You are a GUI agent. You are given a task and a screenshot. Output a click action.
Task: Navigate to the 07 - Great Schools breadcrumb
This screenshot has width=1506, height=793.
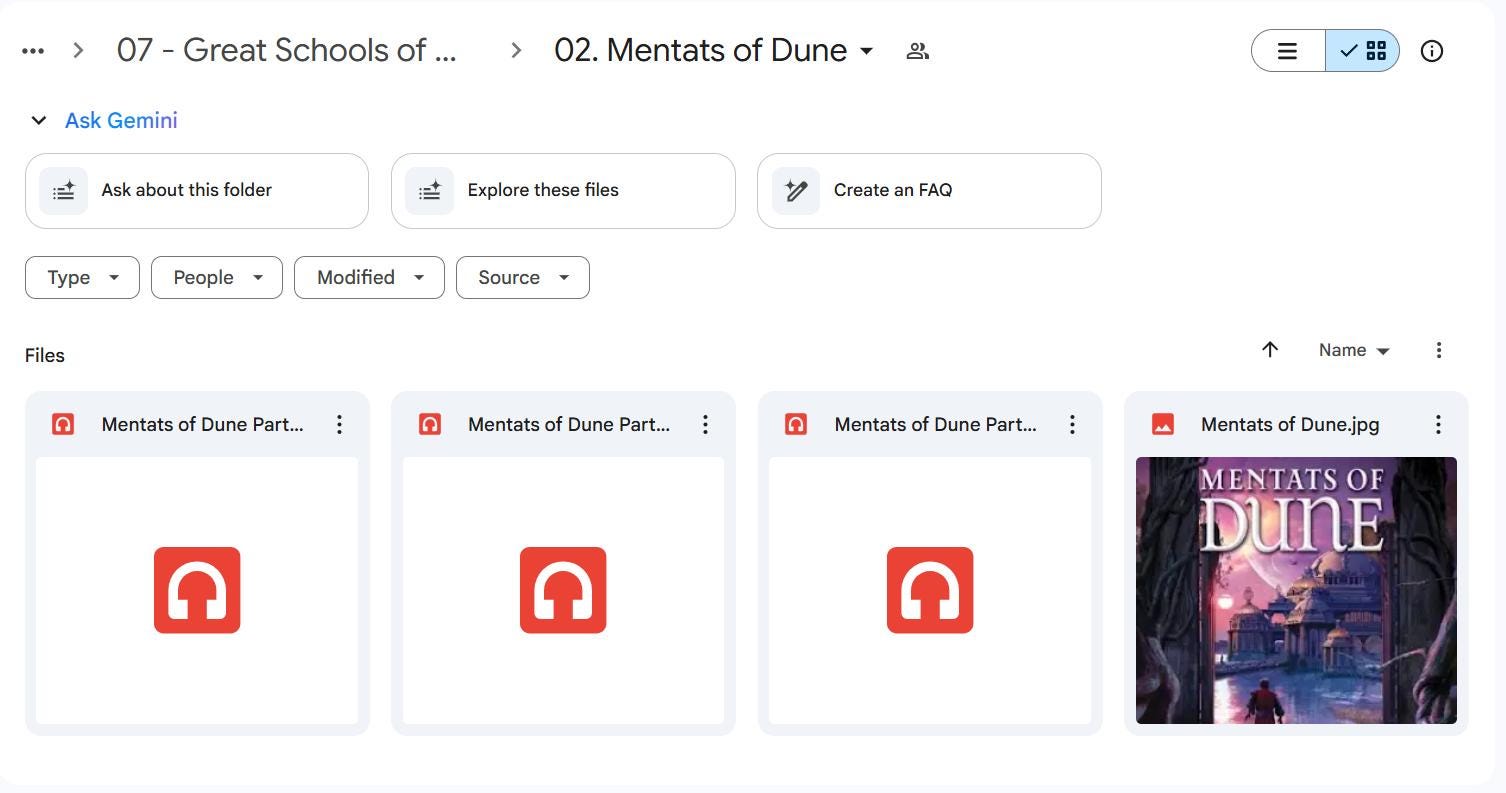coord(287,51)
